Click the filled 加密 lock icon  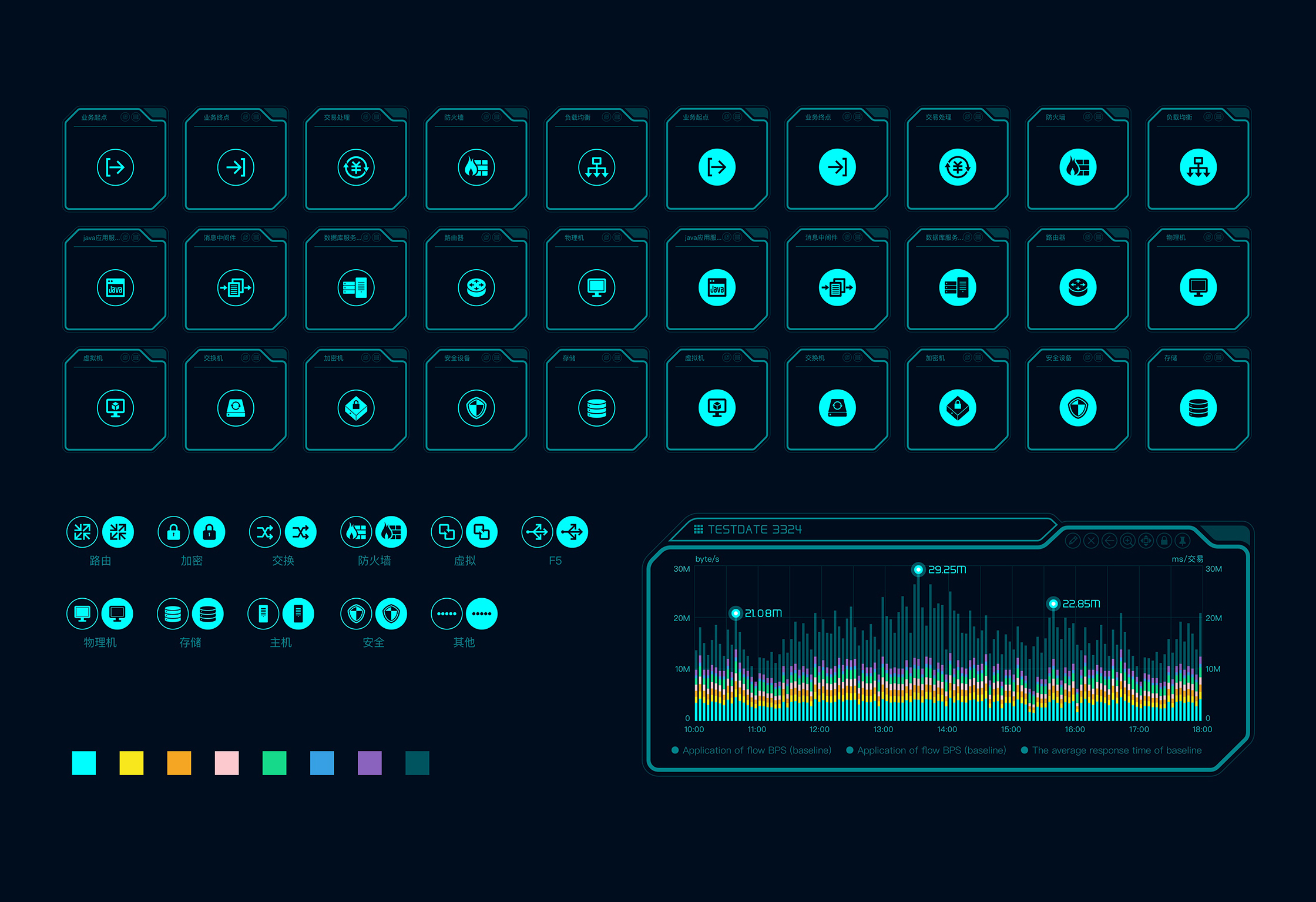click(209, 532)
